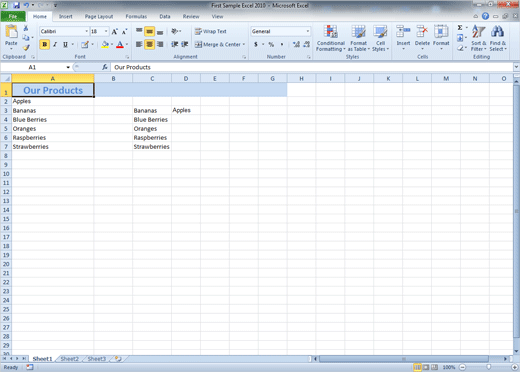Screen dimensions: 520x372
Task: Switch to Insert ribbon tab
Action: coord(66,16)
